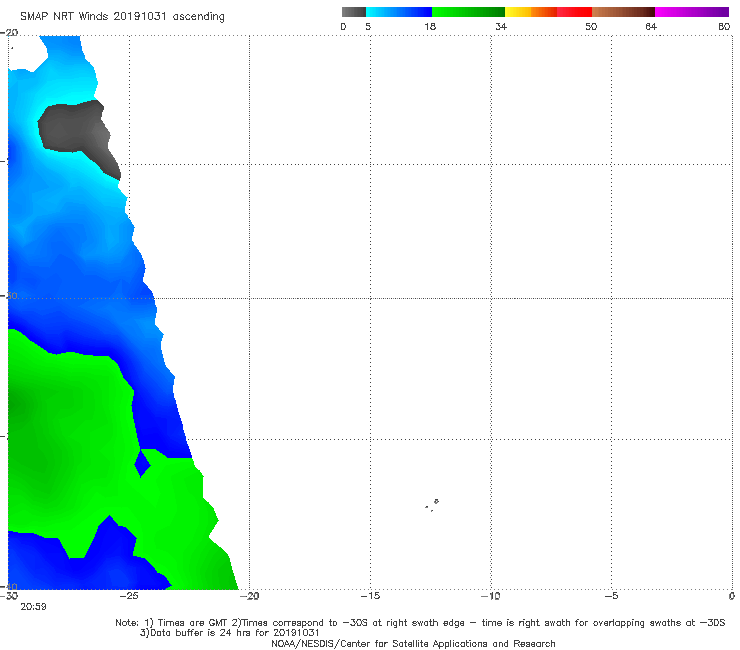Click the title 'SMAP NRT Winds 20191031 ascending'
The image size is (740, 650).
click(x=122, y=17)
